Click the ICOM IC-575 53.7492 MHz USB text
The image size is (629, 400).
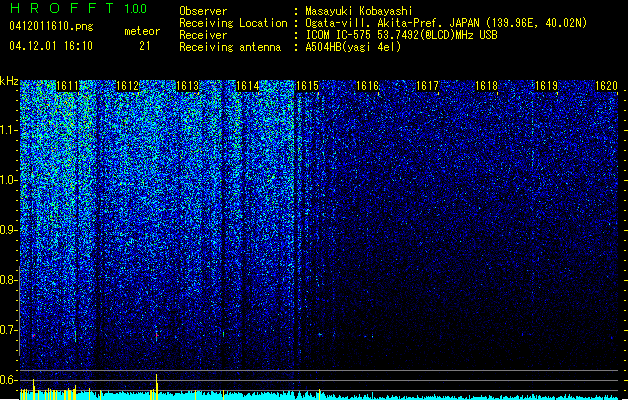point(402,35)
